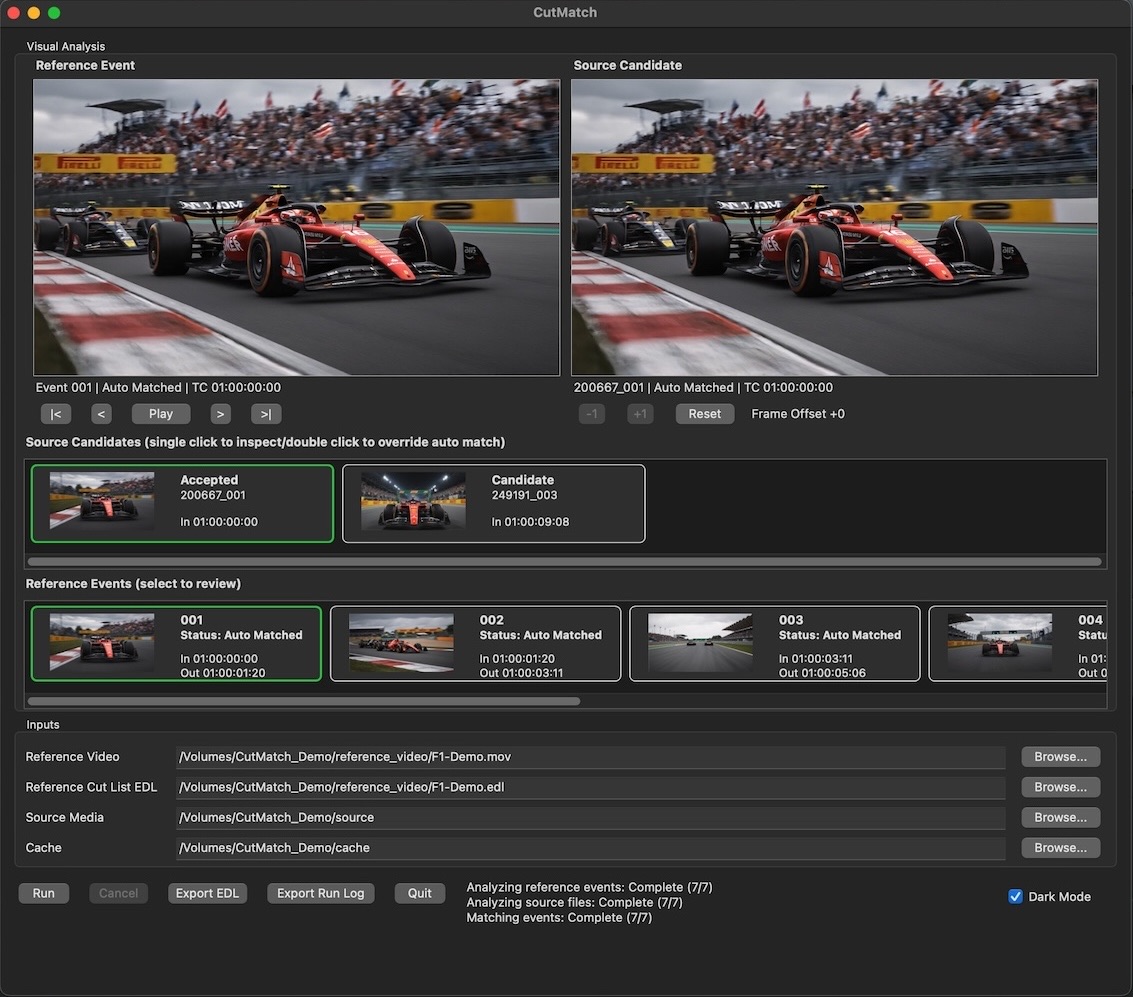Click 'Analyzing reference events: Complete (7/7)' line
This screenshot has height=997, width=1133.
tap(590, 887)
